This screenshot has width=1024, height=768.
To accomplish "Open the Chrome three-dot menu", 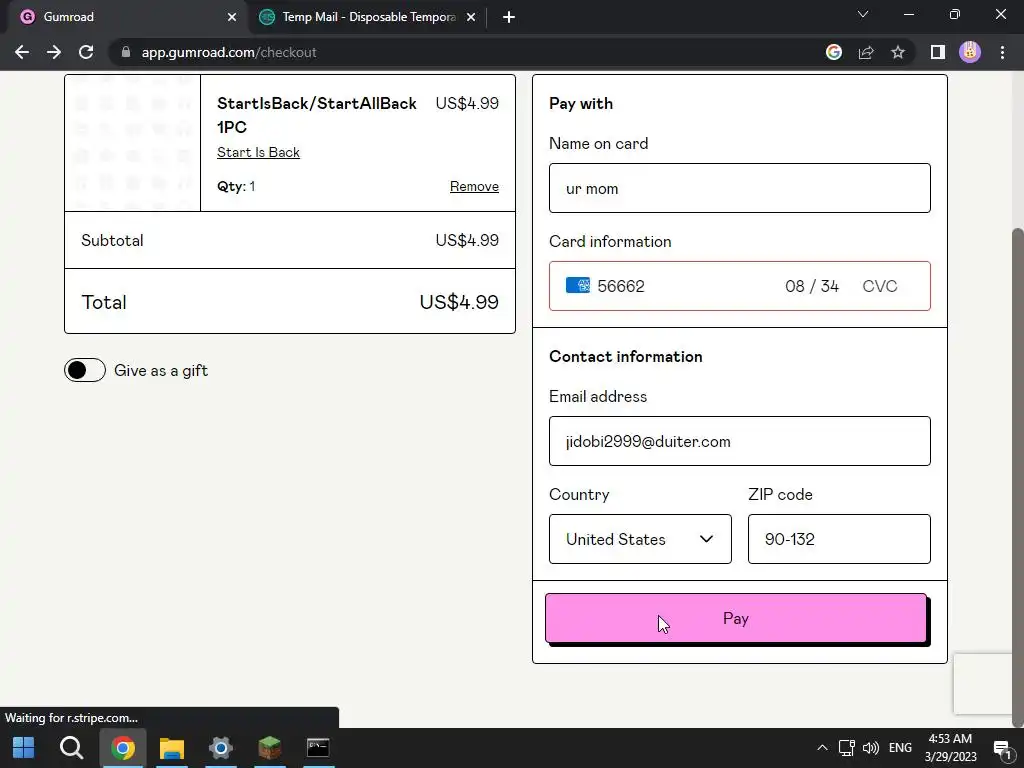I will 1002,52.
